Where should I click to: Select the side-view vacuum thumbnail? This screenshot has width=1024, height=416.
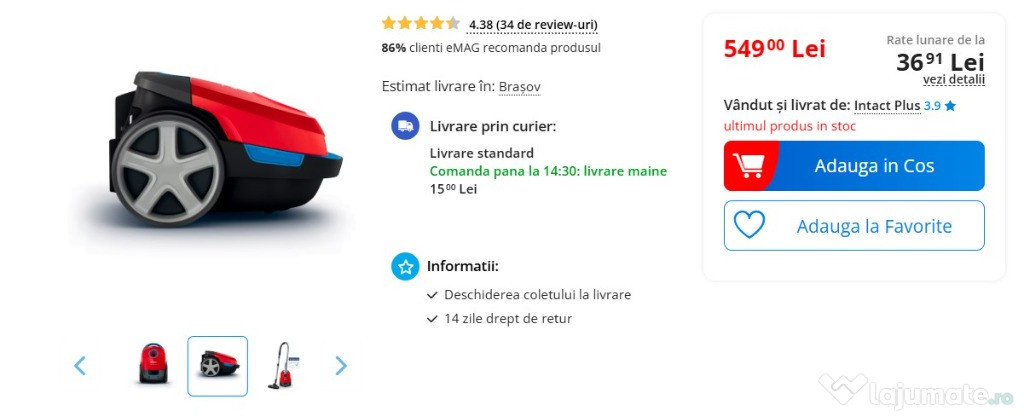coord(217,366)
